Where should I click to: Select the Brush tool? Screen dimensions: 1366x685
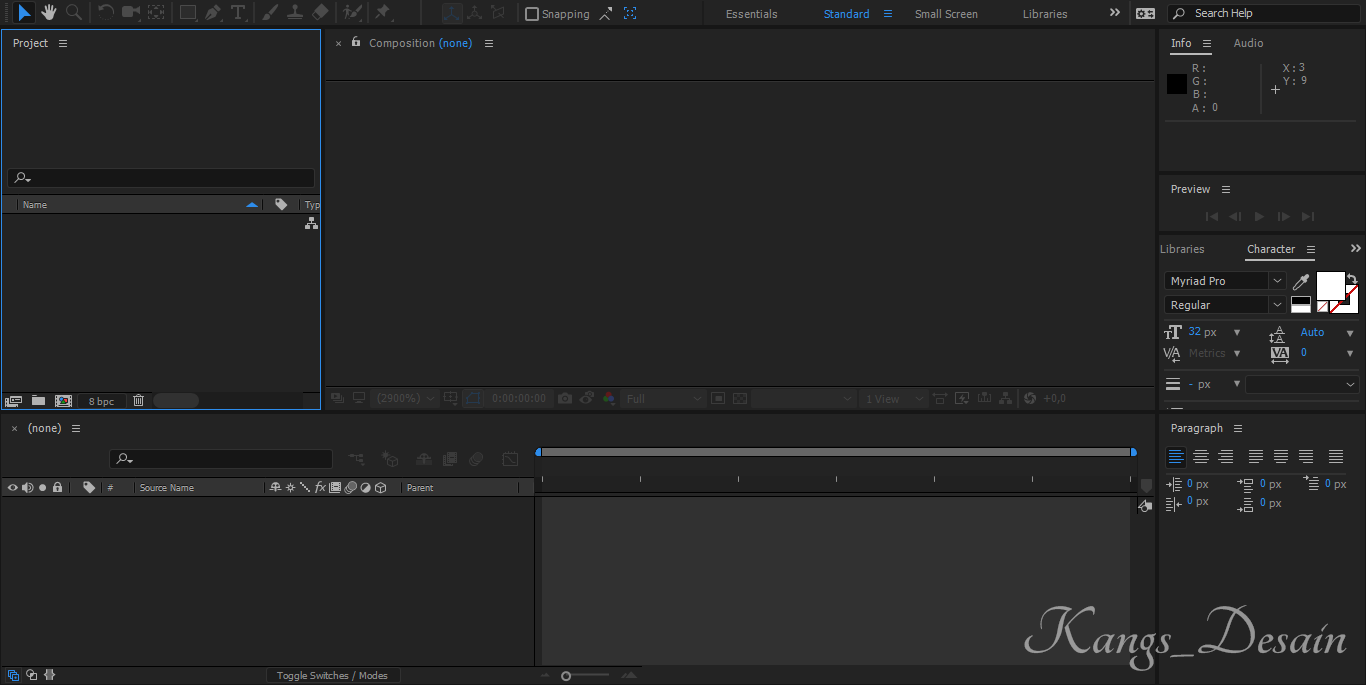tap(270, 13)
